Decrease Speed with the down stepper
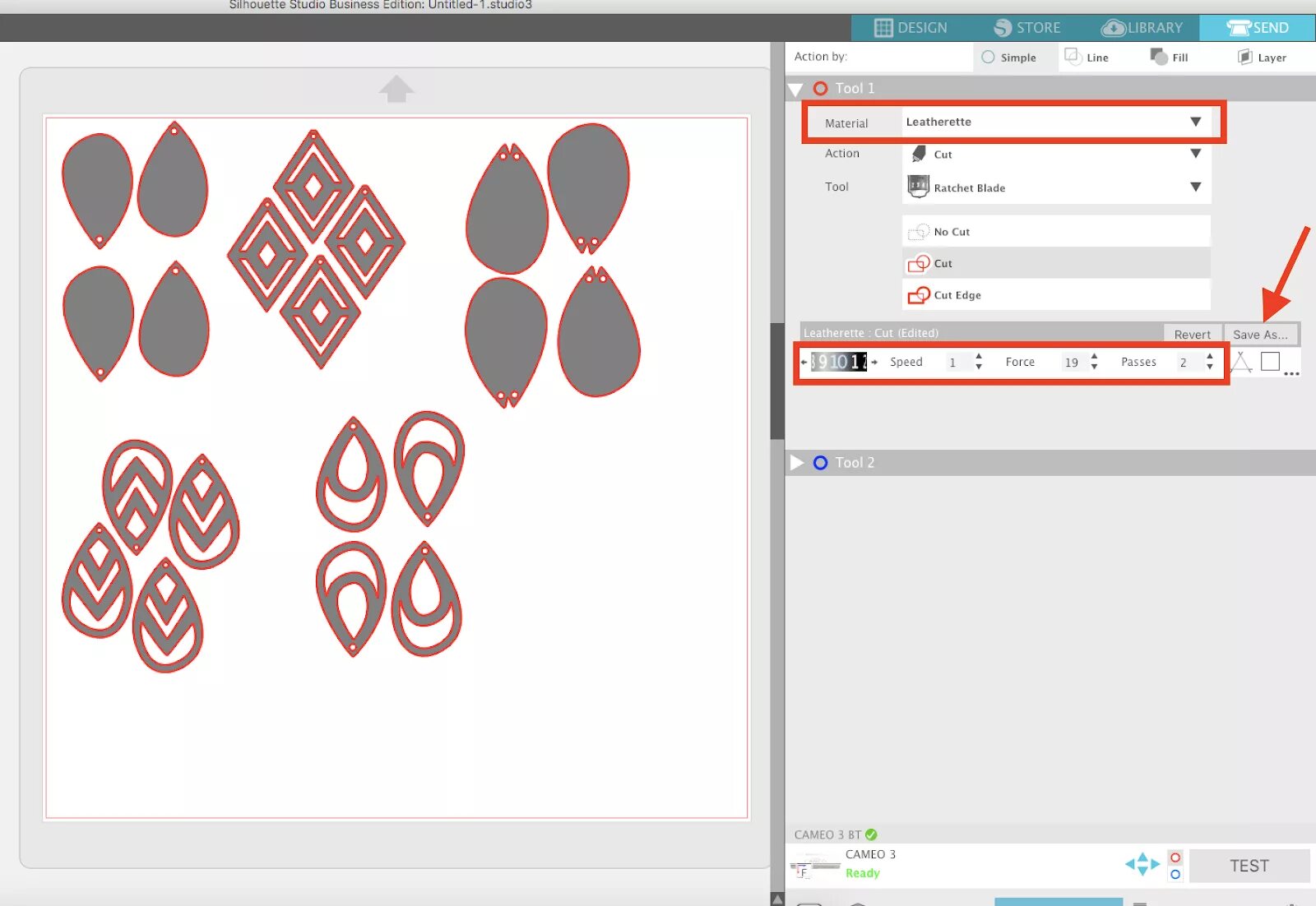The image size is (1316, 906). (x=979, y=367)
